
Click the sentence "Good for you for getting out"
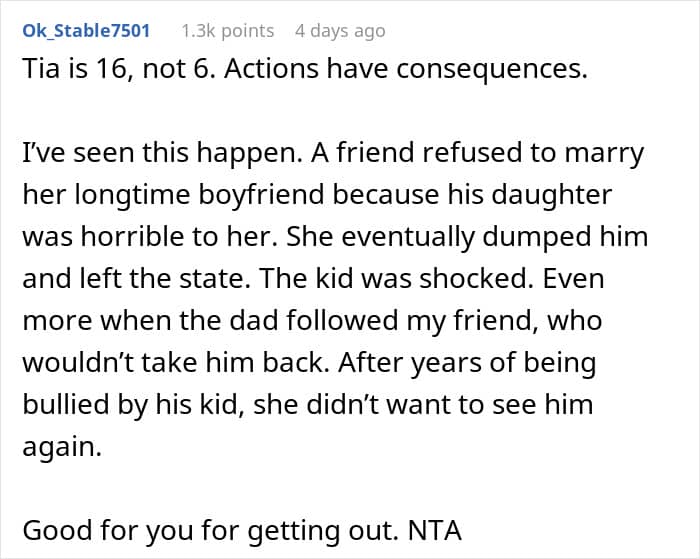tap(210, 531)
